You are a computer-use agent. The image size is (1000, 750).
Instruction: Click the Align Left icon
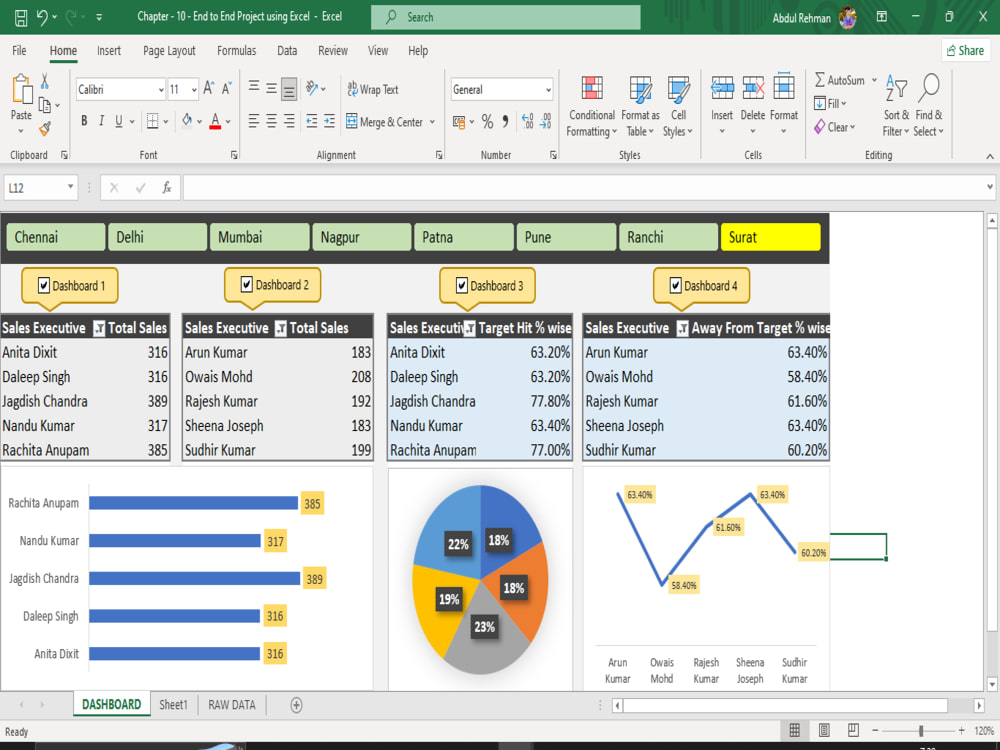pyautogui.click(x=254, y=121)
